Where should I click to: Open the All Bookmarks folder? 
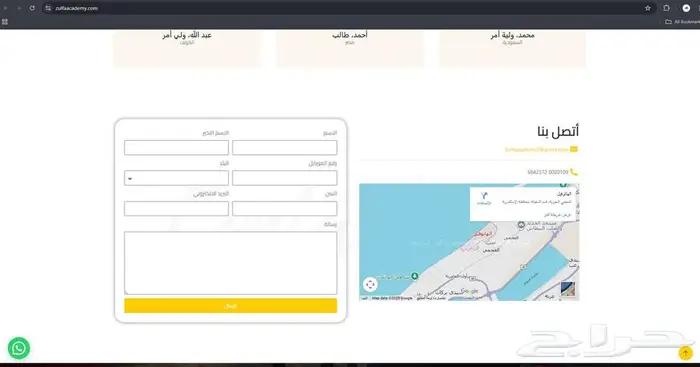[683, 21]
